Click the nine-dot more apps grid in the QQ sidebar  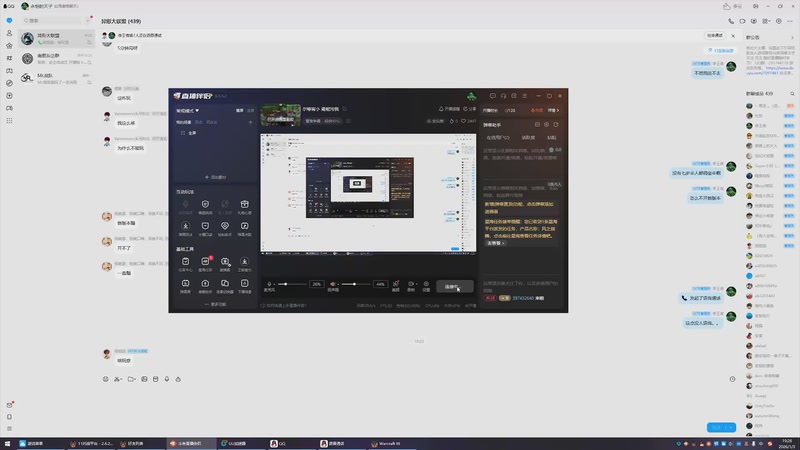pyautogui.click(x=9, y=120)
